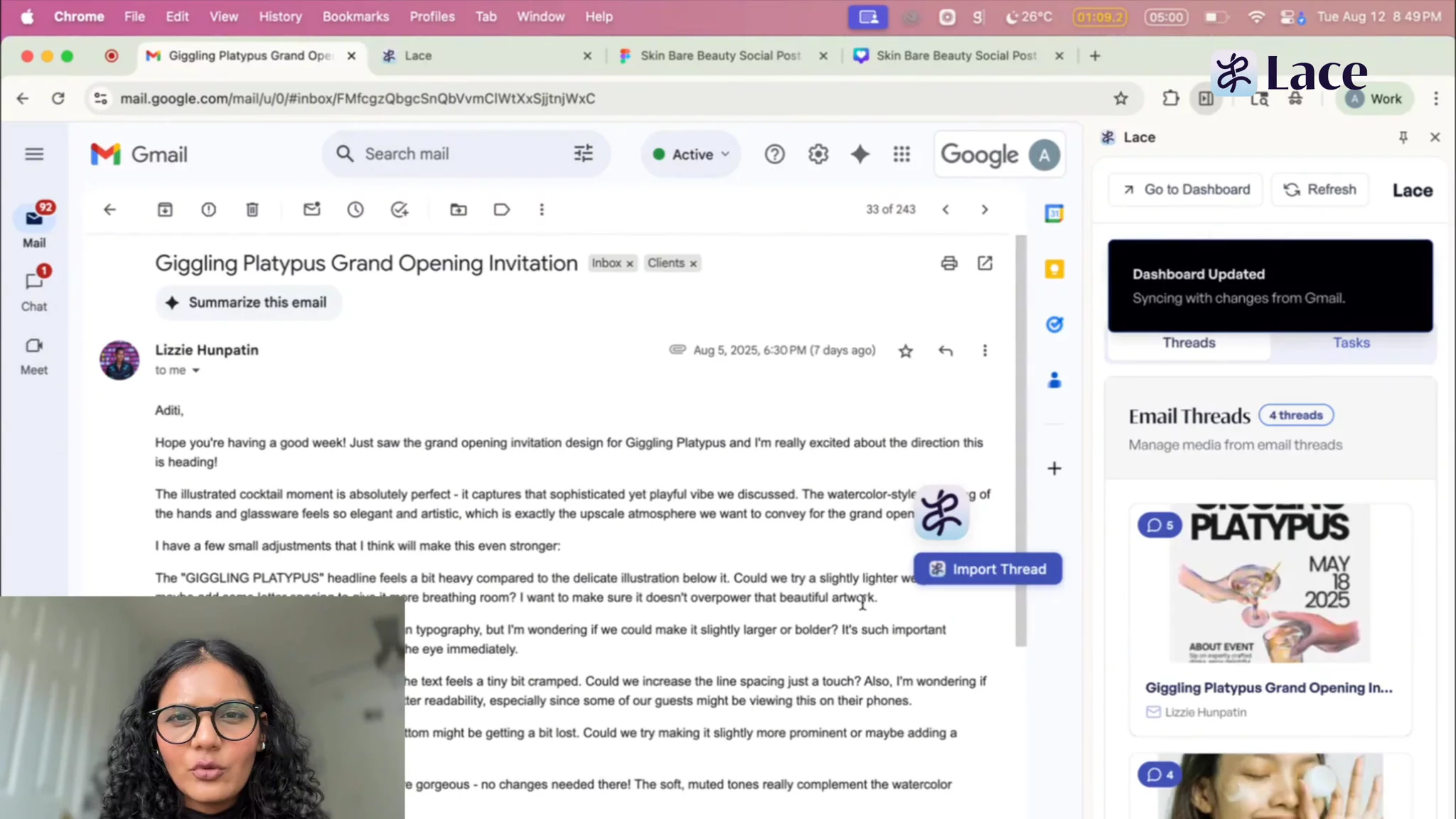The width and height of the screenshot is (1456, 819).
Task: Archive this email with the toolbar icon
Action: point(165,210)
